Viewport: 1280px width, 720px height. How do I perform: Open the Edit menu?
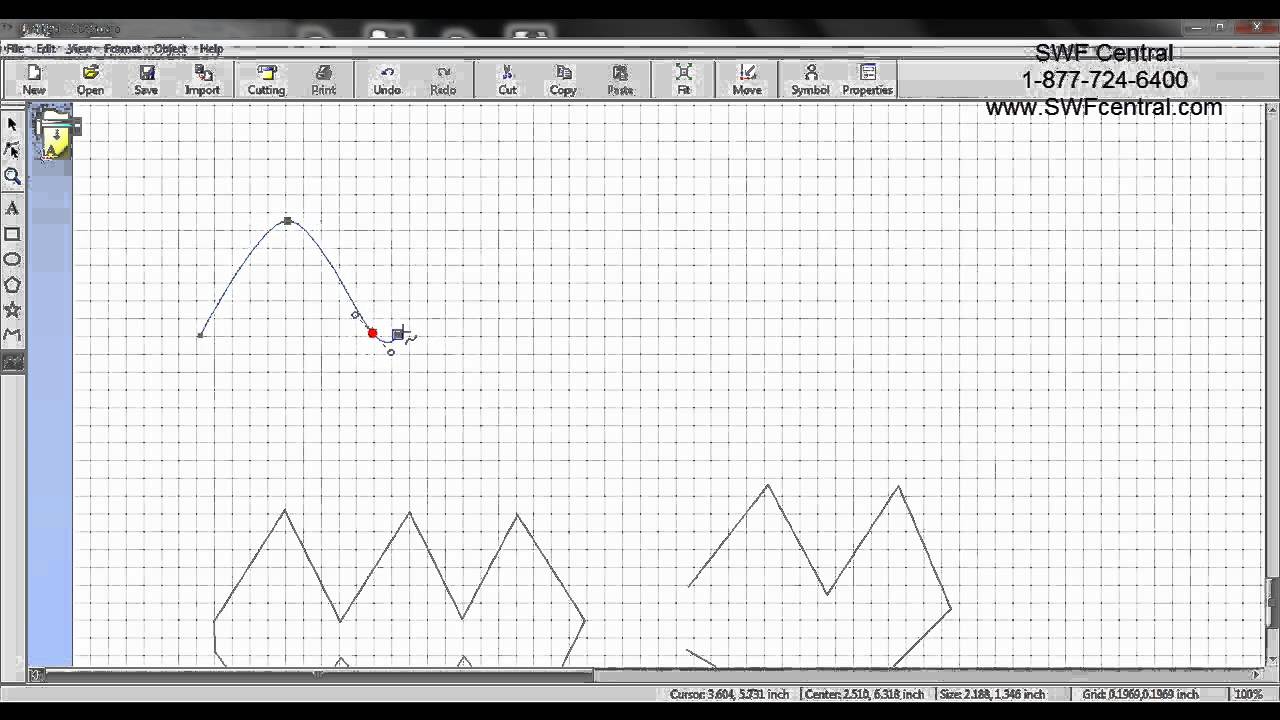[45, 48]
